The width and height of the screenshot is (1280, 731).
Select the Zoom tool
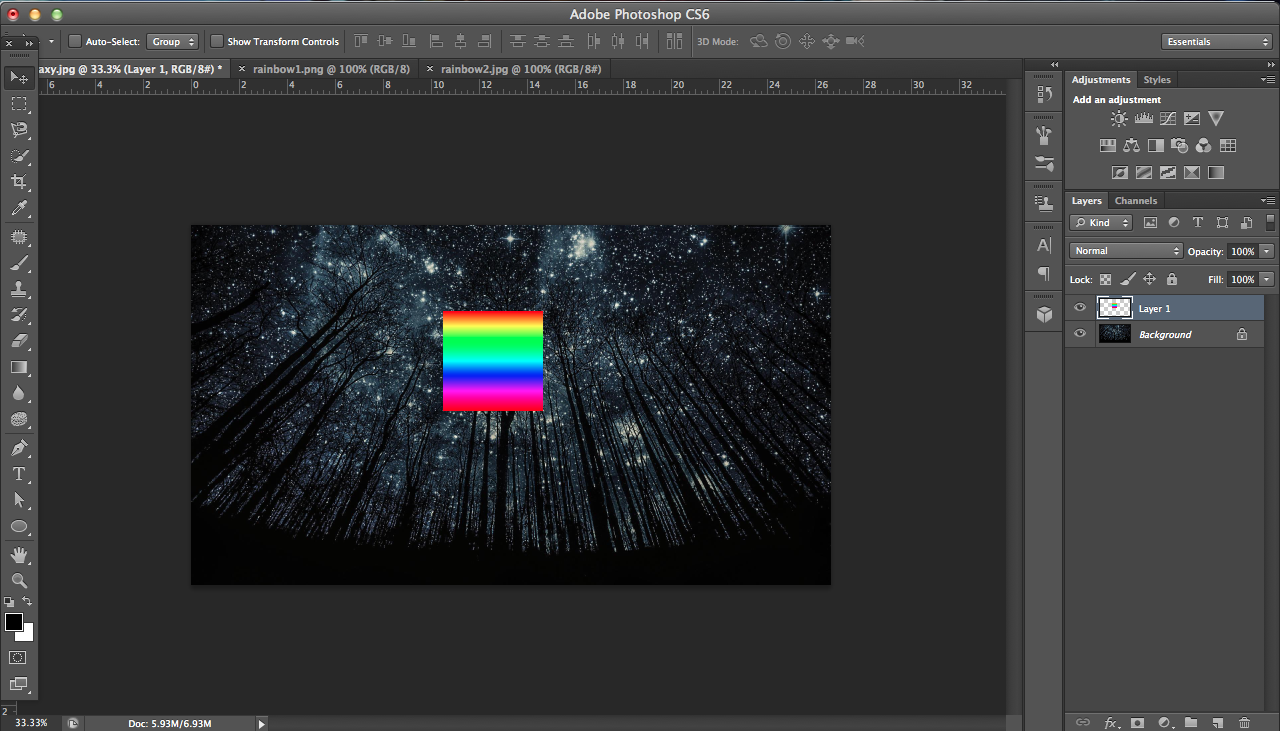[19, 580]
